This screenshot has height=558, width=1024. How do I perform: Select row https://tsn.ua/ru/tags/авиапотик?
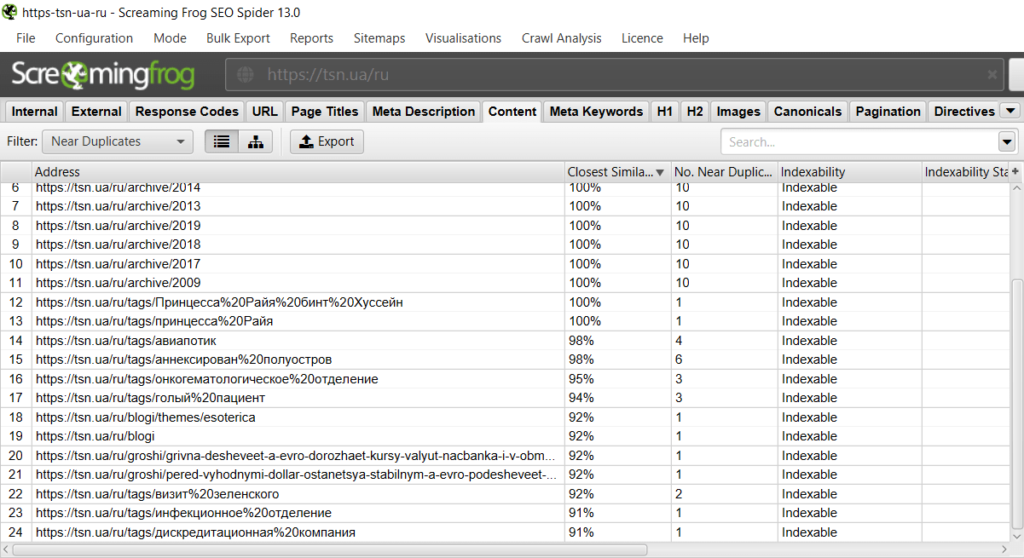(x=505, y=340)
